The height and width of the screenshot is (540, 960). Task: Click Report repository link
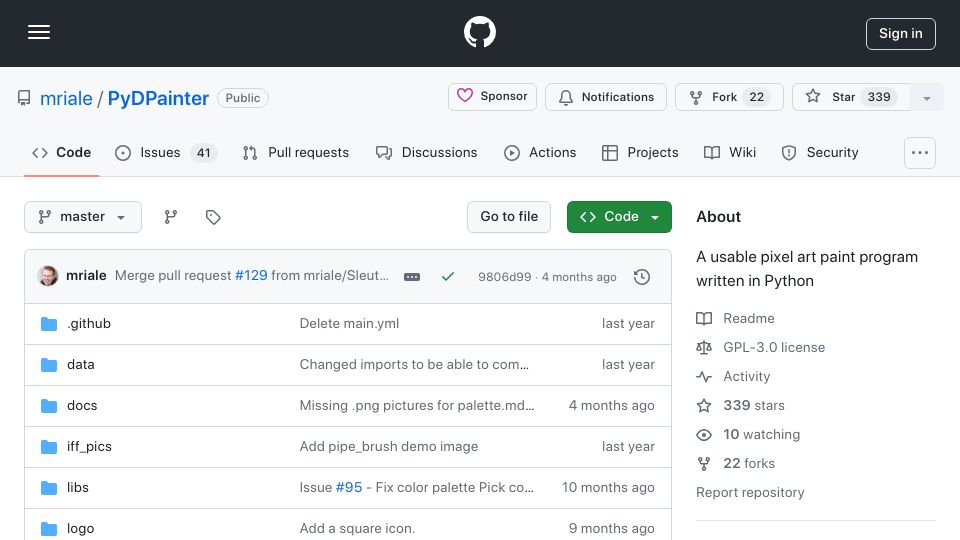[x=750, y=492]
